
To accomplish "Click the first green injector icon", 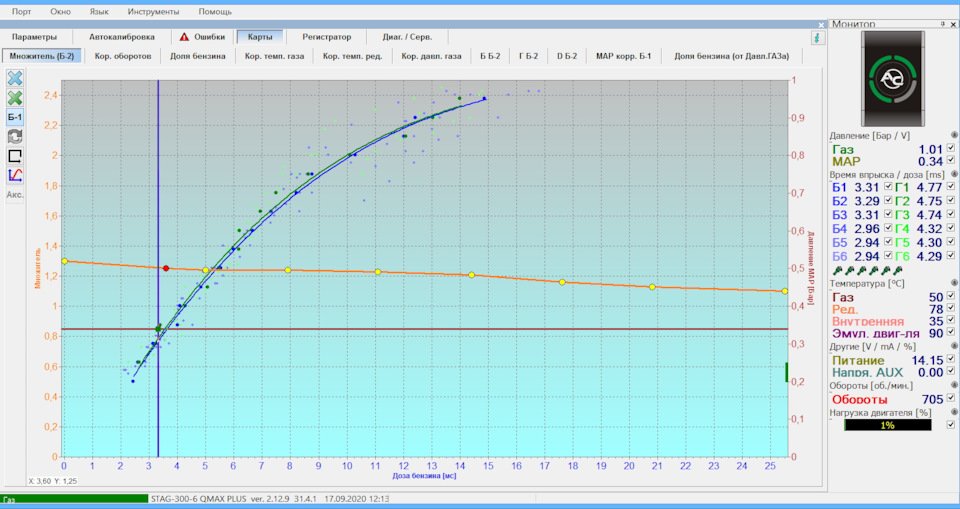I will click(836, 271).
